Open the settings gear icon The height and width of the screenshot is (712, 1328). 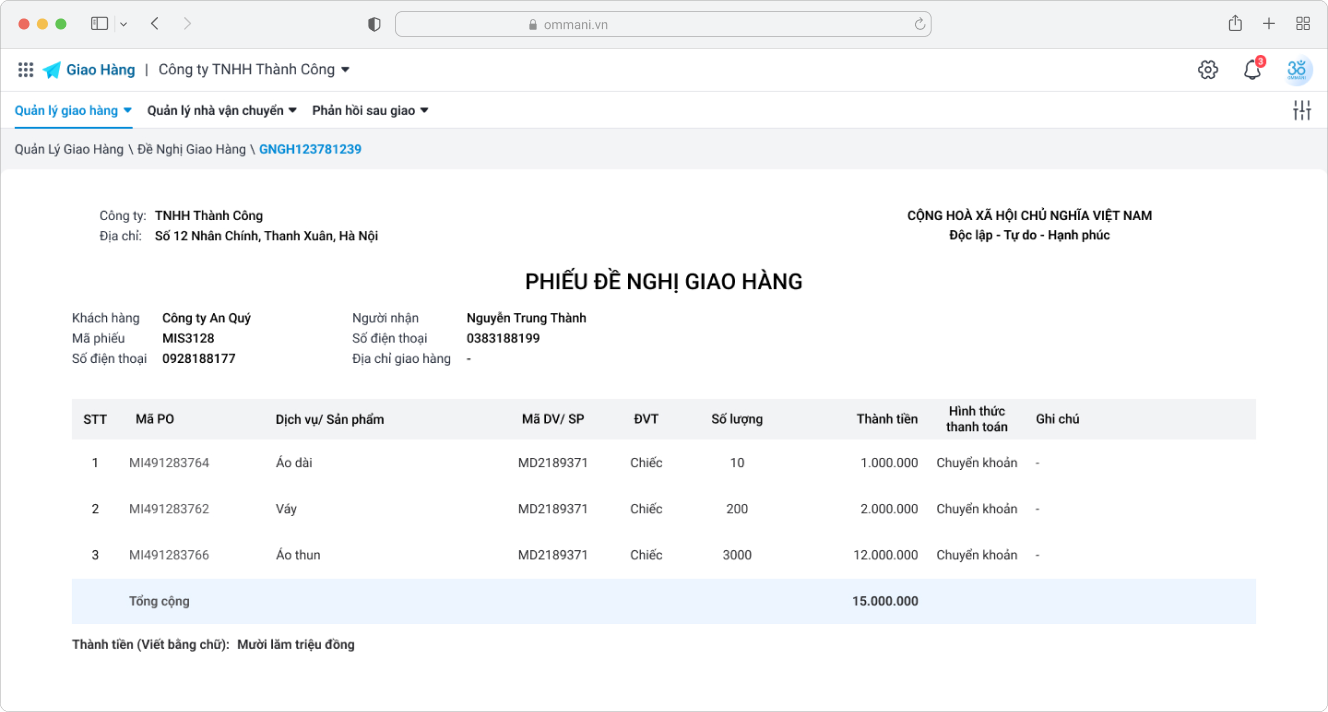[x=1208, y=70]
